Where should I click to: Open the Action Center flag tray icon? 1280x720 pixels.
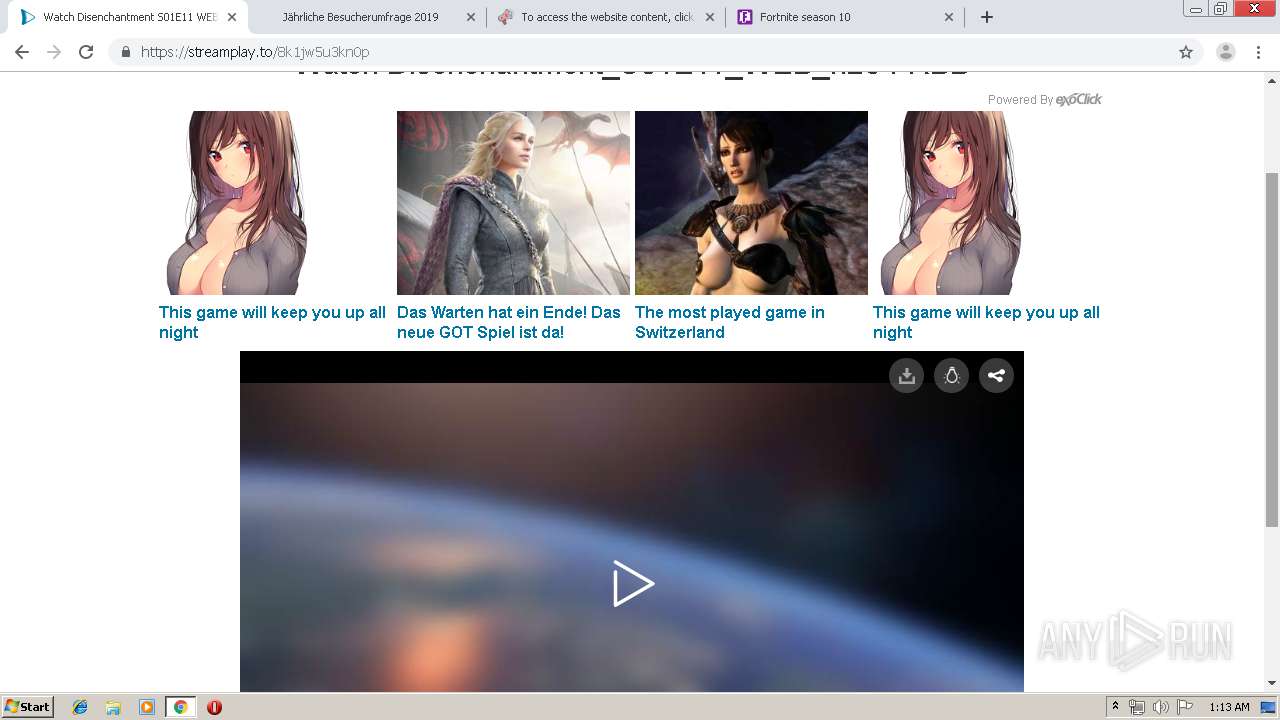tap(1185, 707)
